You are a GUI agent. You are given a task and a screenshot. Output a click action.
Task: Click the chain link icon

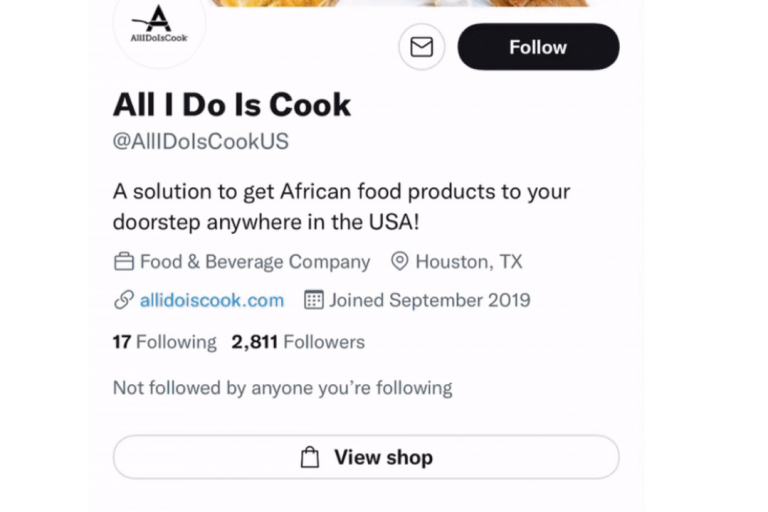(124, 300)
